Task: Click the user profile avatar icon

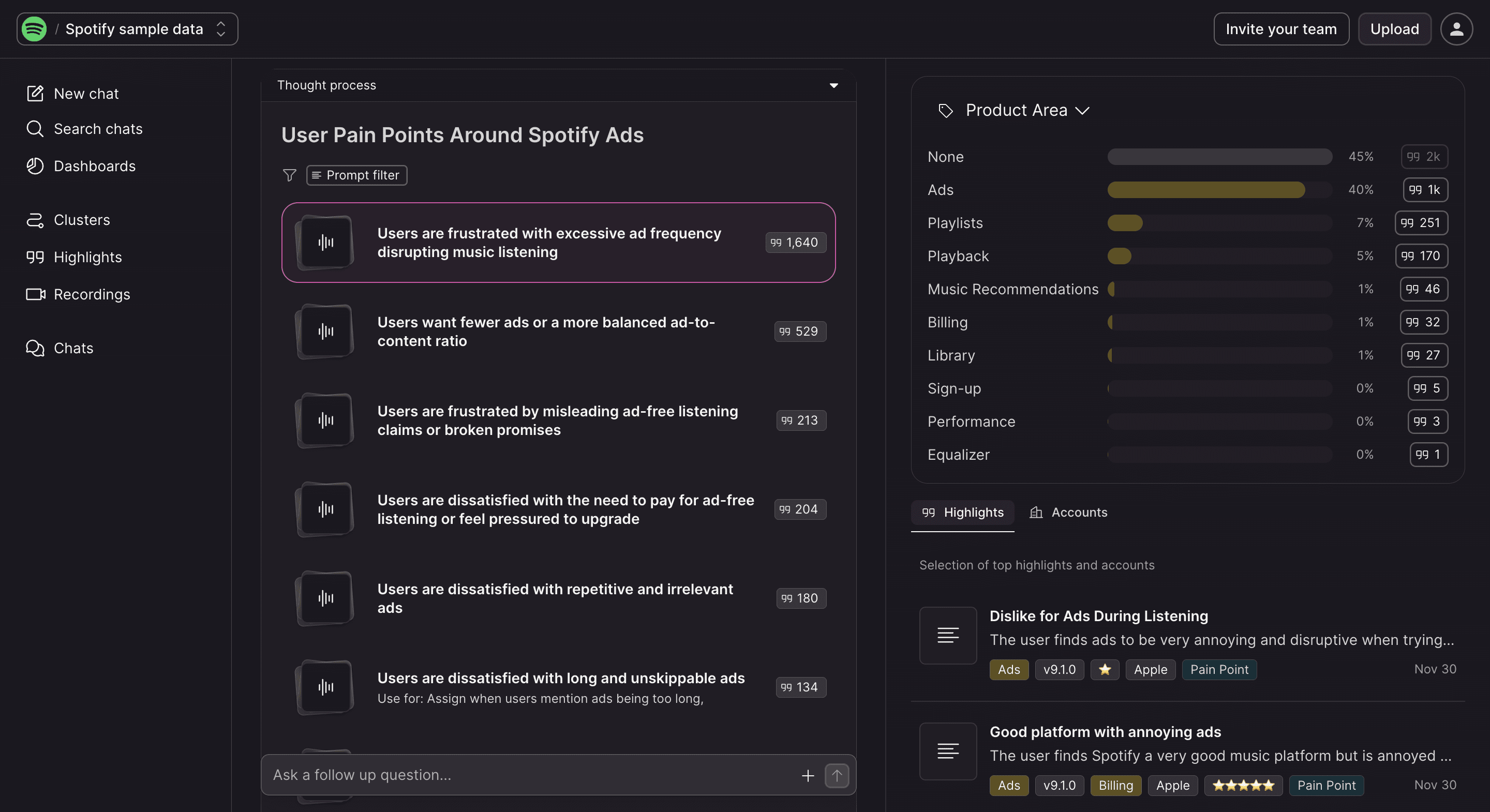Action: click(x=1456, y=29)
